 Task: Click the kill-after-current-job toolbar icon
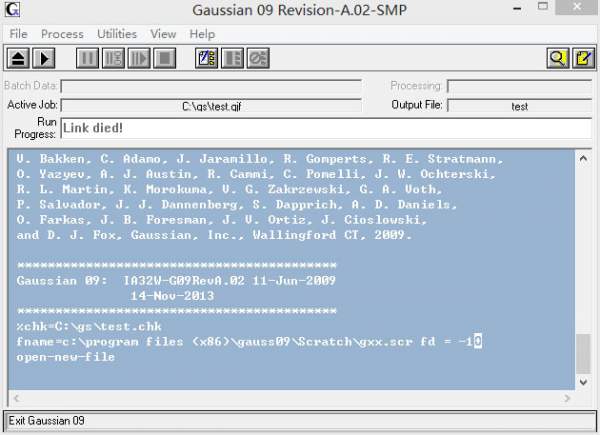tap(258, 59)
